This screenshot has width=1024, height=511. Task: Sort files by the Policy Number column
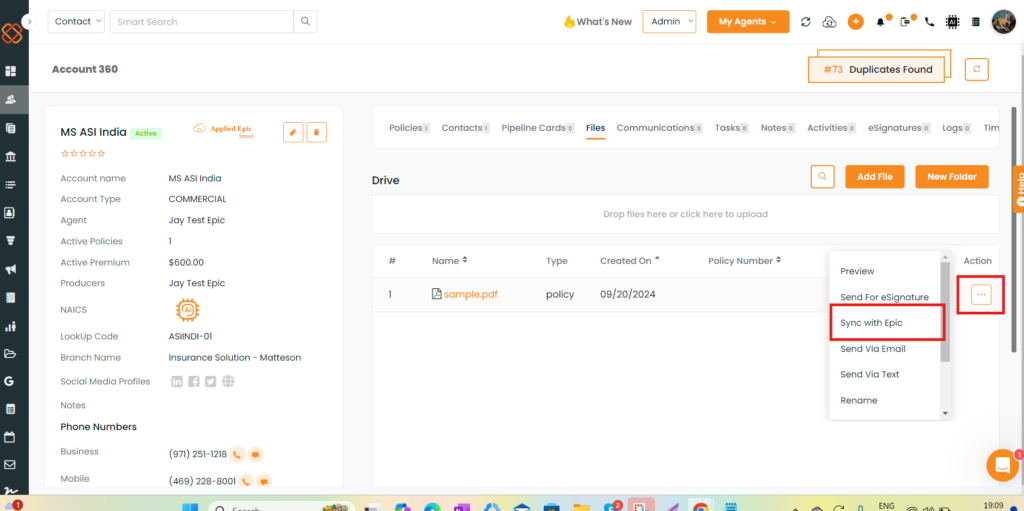click(744, 261)
